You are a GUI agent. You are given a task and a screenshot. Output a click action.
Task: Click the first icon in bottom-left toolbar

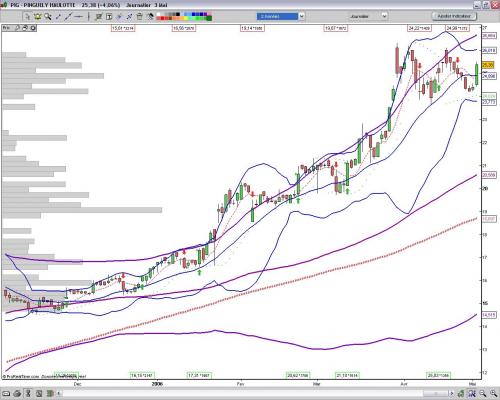point(6,394)
